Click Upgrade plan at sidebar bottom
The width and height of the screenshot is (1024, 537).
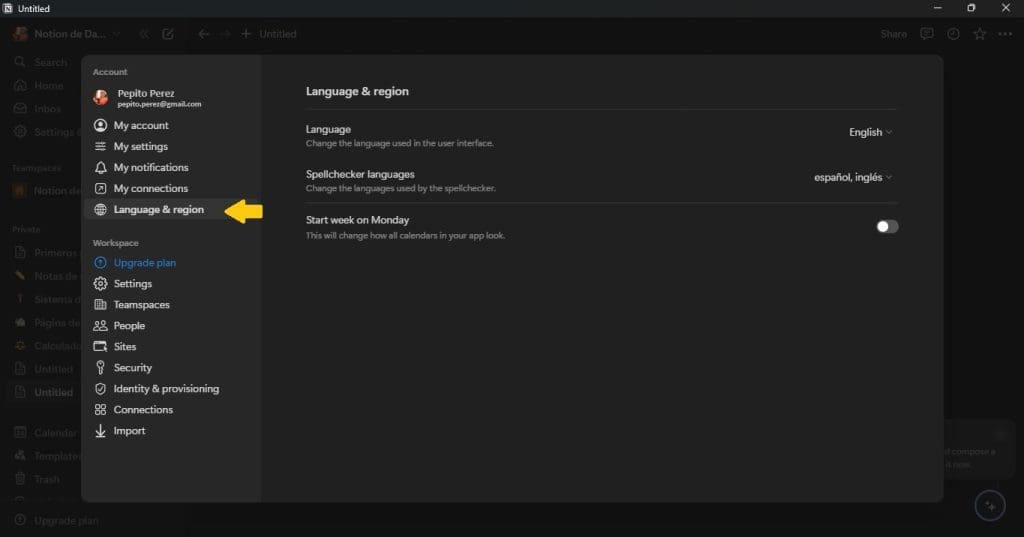(x=57, y=521)
